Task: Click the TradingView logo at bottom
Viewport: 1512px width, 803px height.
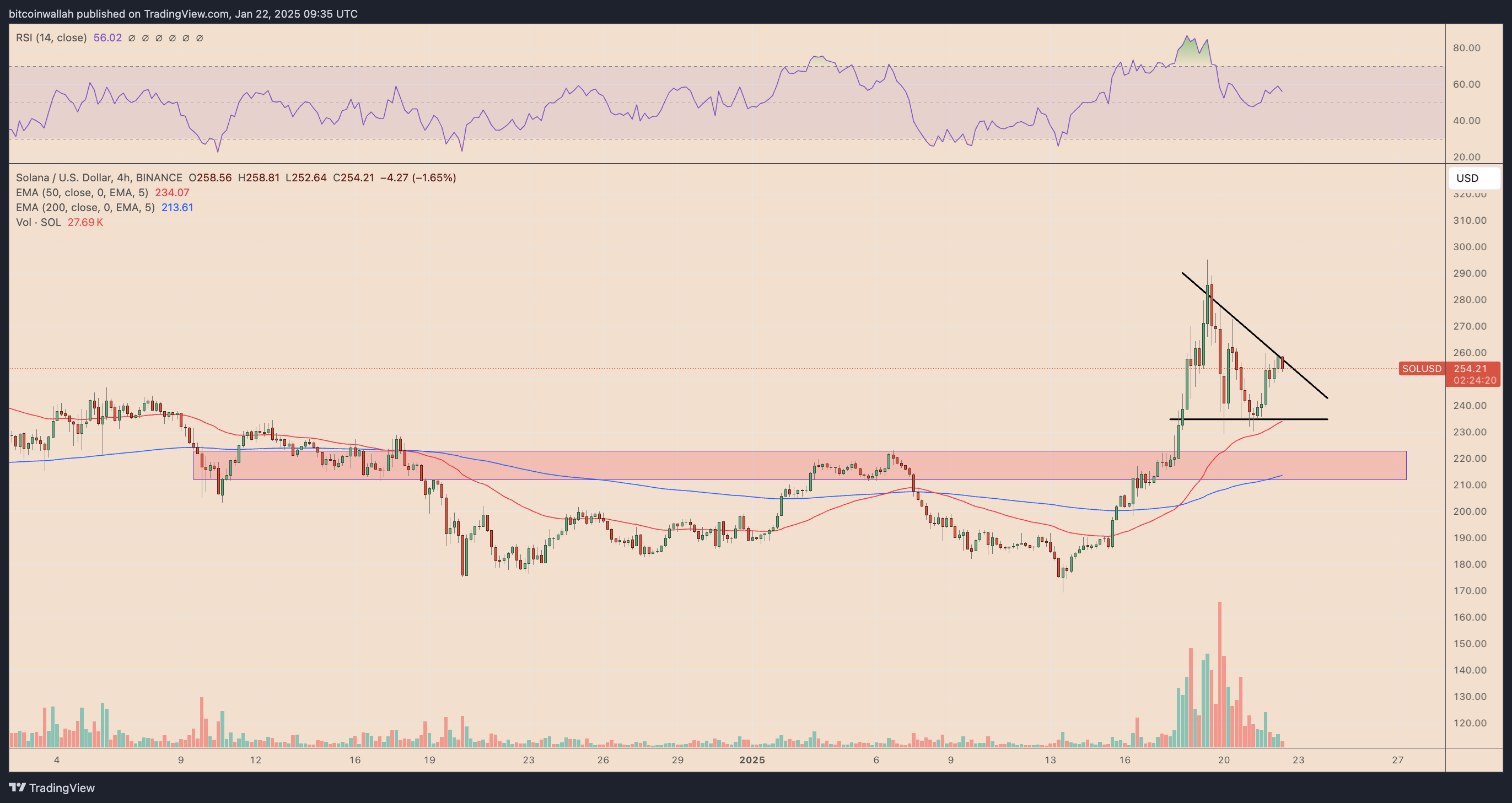Action: click(52, 788)
